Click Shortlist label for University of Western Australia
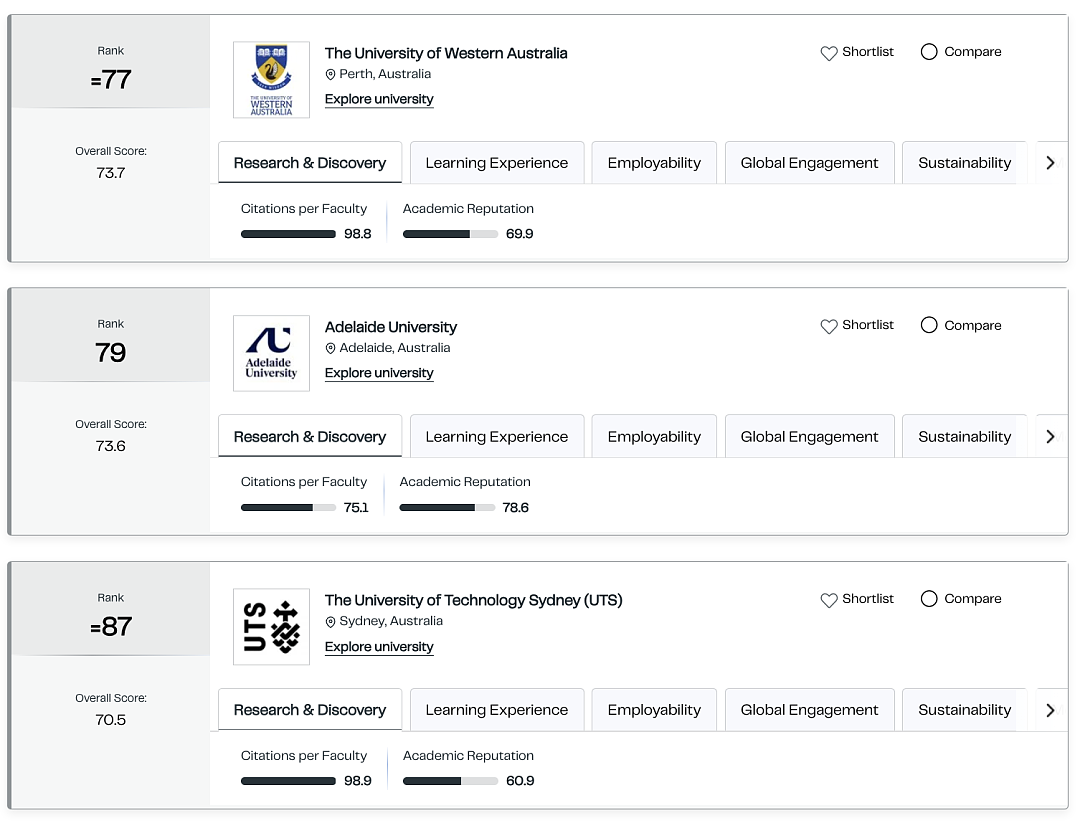Viewport: 1080px width, 823px height. pos(868,52)
